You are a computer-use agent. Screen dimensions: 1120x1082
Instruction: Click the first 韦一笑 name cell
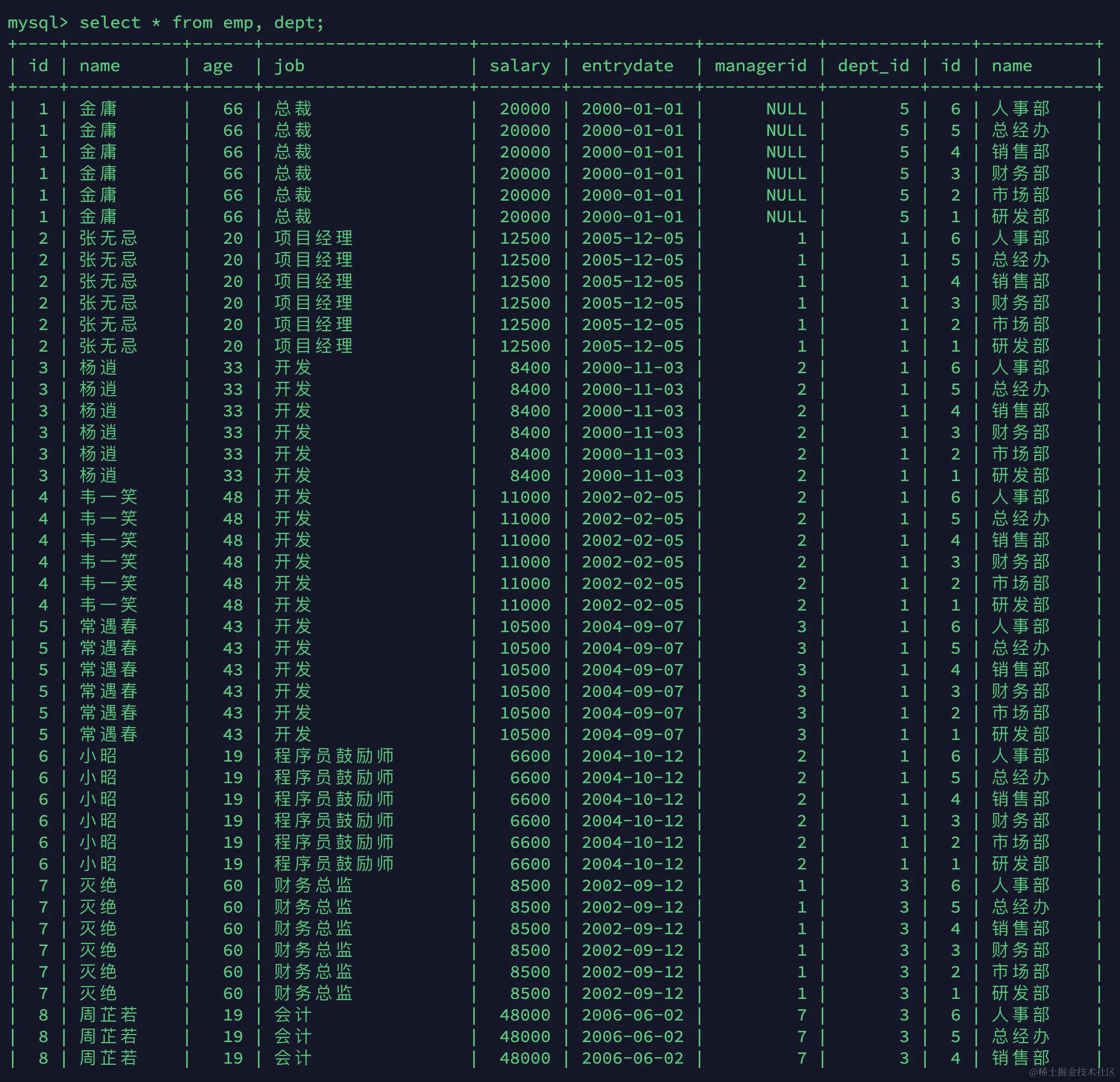pos(108,497)
